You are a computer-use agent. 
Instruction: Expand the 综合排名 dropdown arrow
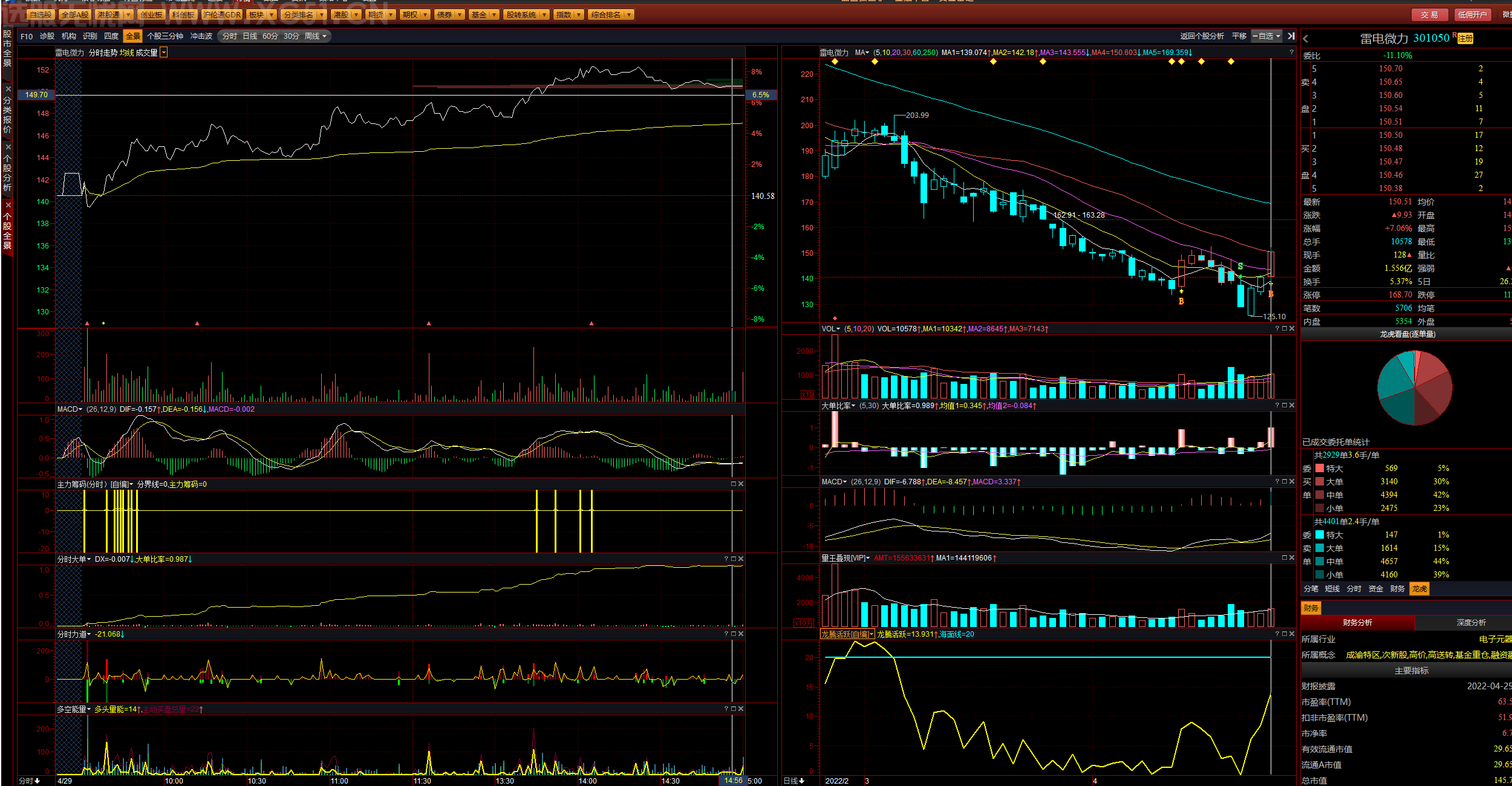tap(630, 15)
